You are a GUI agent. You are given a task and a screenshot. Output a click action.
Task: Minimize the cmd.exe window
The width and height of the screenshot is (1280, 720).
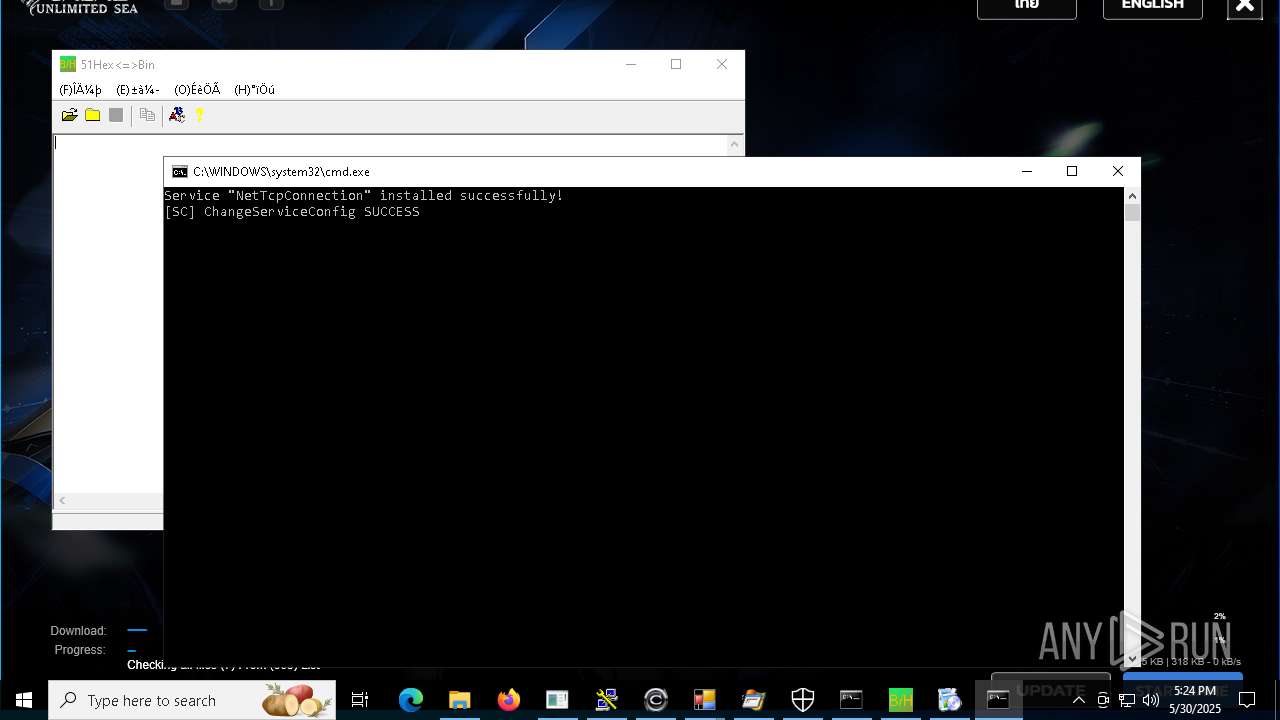(x=1026, y=172)
